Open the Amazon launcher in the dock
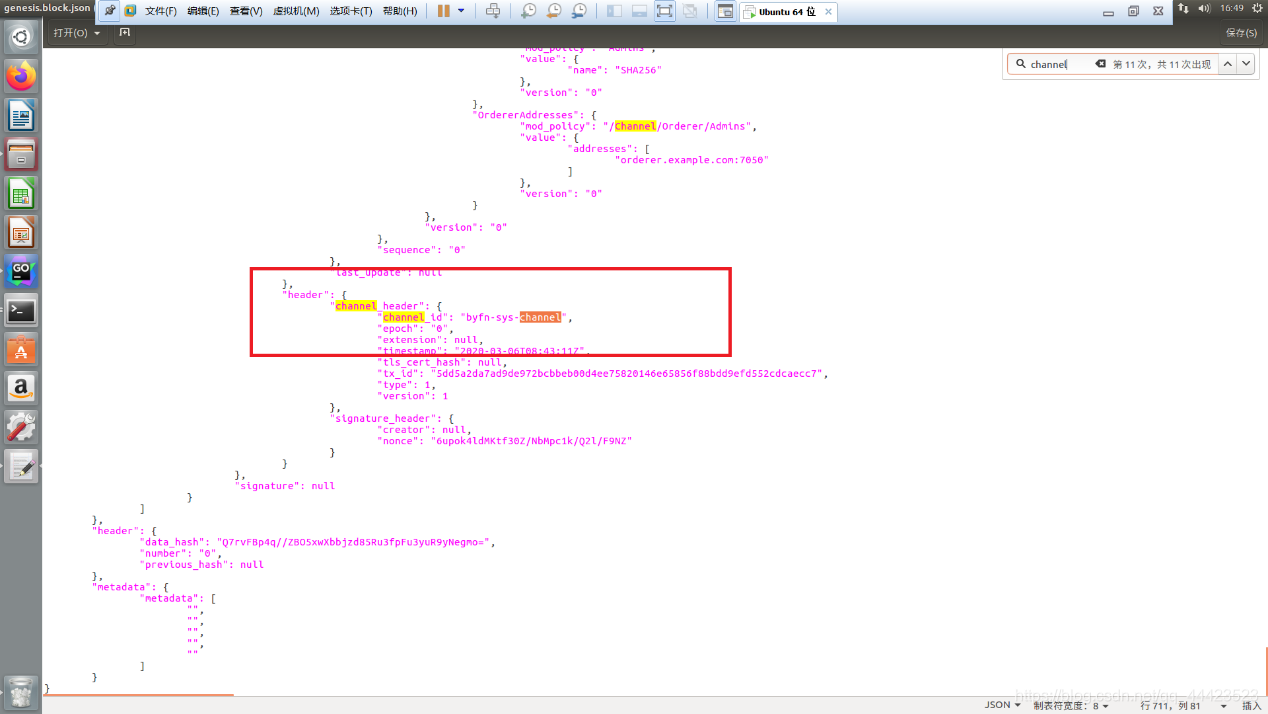This screenshot has height=714, width=1268. pyautogui.click(x=21, y=388)
